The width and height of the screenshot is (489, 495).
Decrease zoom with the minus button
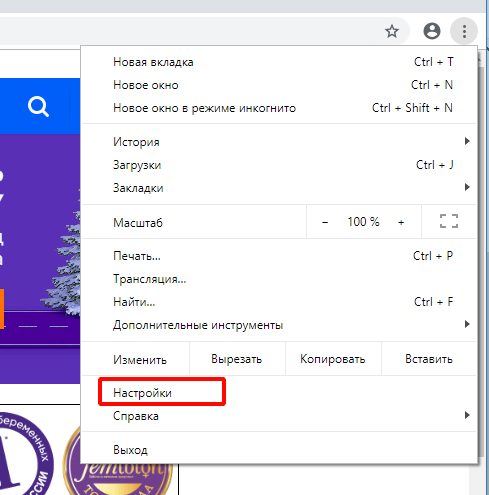pyautogui.click(x=325, y=222)
